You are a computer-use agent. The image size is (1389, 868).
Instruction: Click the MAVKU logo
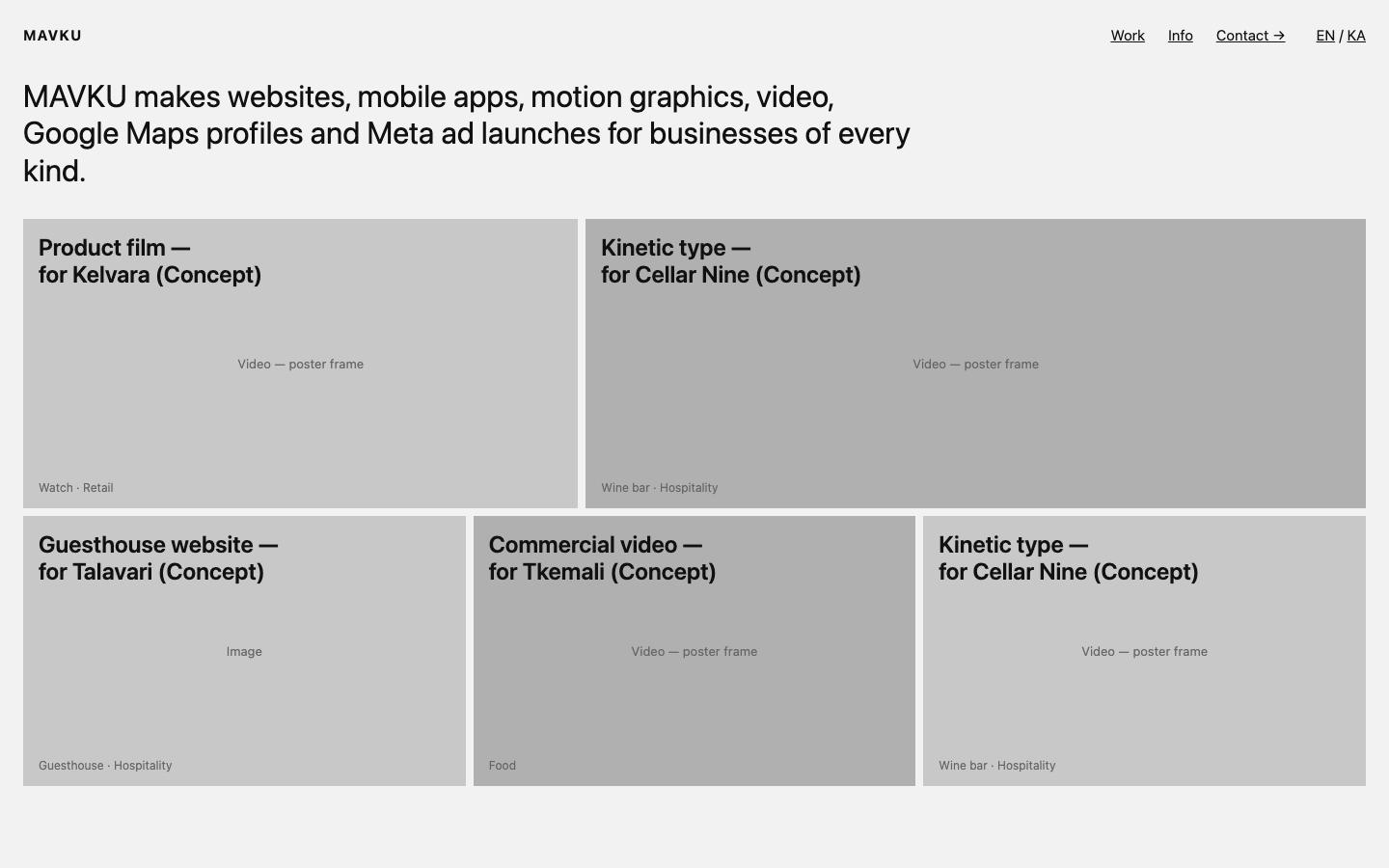point(52,36)
